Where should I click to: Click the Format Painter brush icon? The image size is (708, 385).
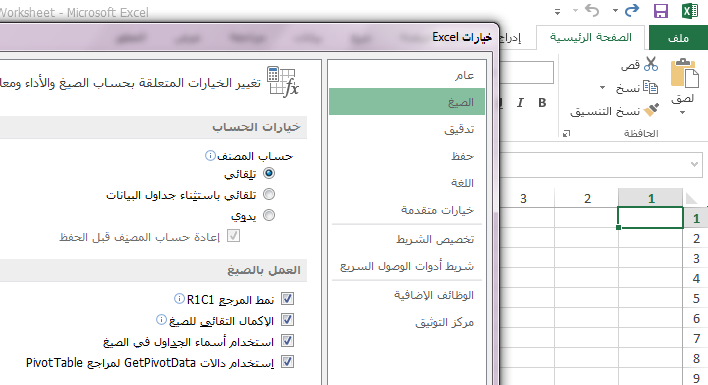[x=651, y=110]
